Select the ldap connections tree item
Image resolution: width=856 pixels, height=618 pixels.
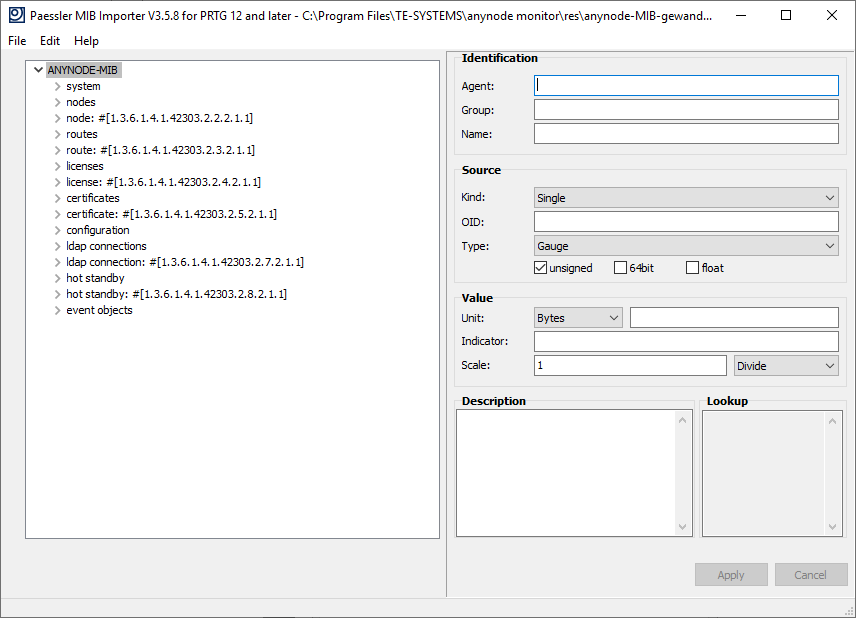(106, 246)
